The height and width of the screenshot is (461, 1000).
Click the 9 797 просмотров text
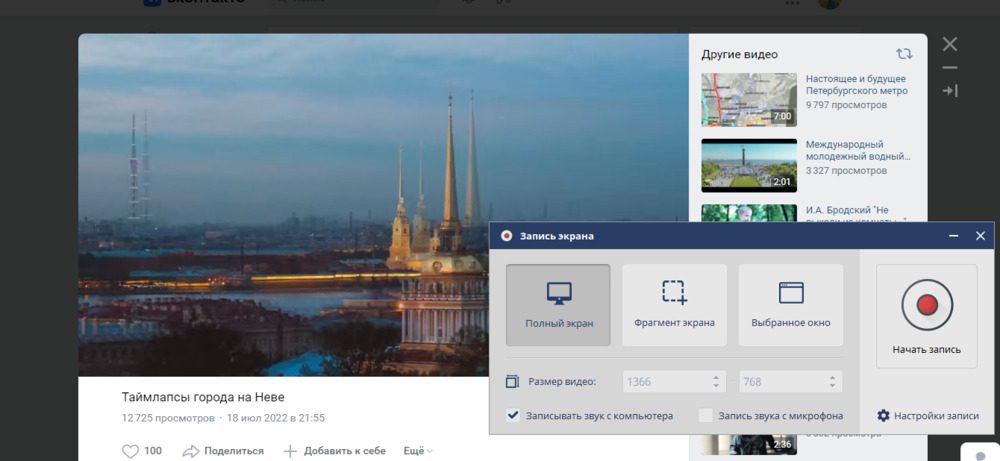click(x=844, y=105)
